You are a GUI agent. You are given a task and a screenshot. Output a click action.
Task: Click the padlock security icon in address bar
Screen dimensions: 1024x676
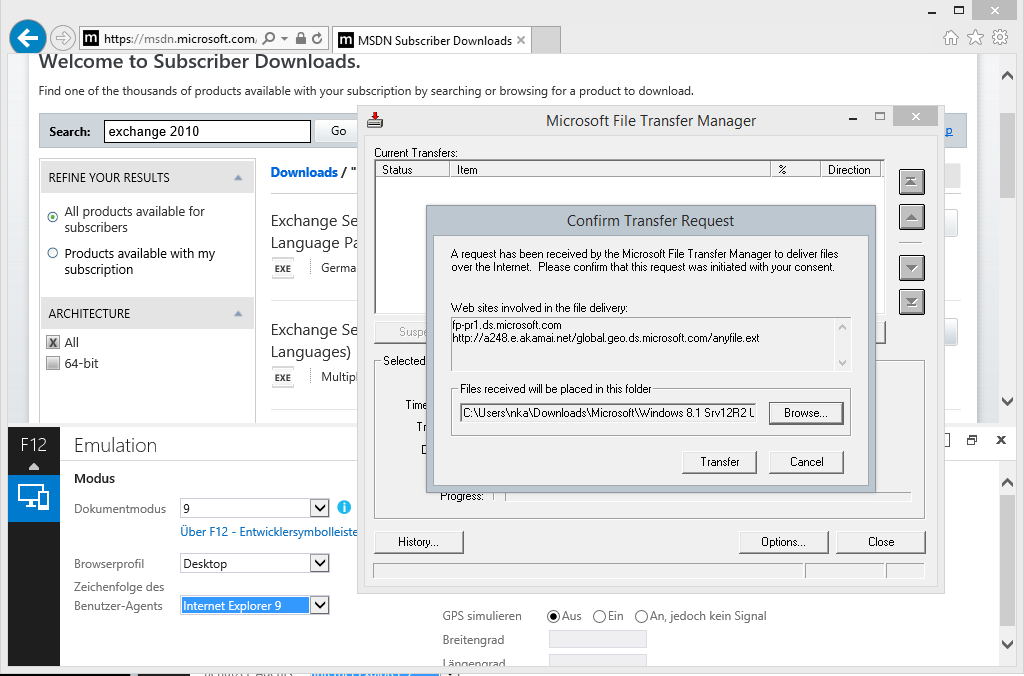[x=300, y=39]
